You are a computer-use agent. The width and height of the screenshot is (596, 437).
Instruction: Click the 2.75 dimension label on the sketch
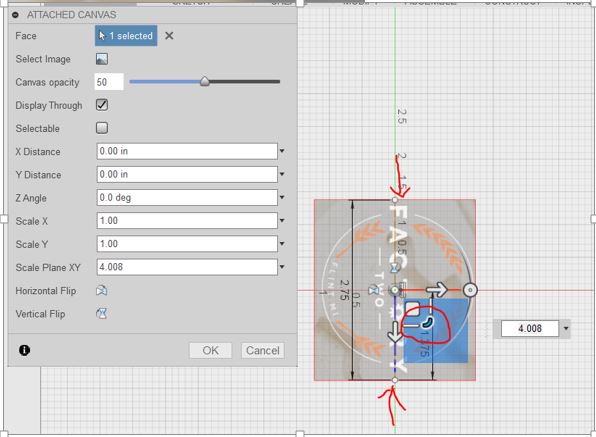coord(344,290)
